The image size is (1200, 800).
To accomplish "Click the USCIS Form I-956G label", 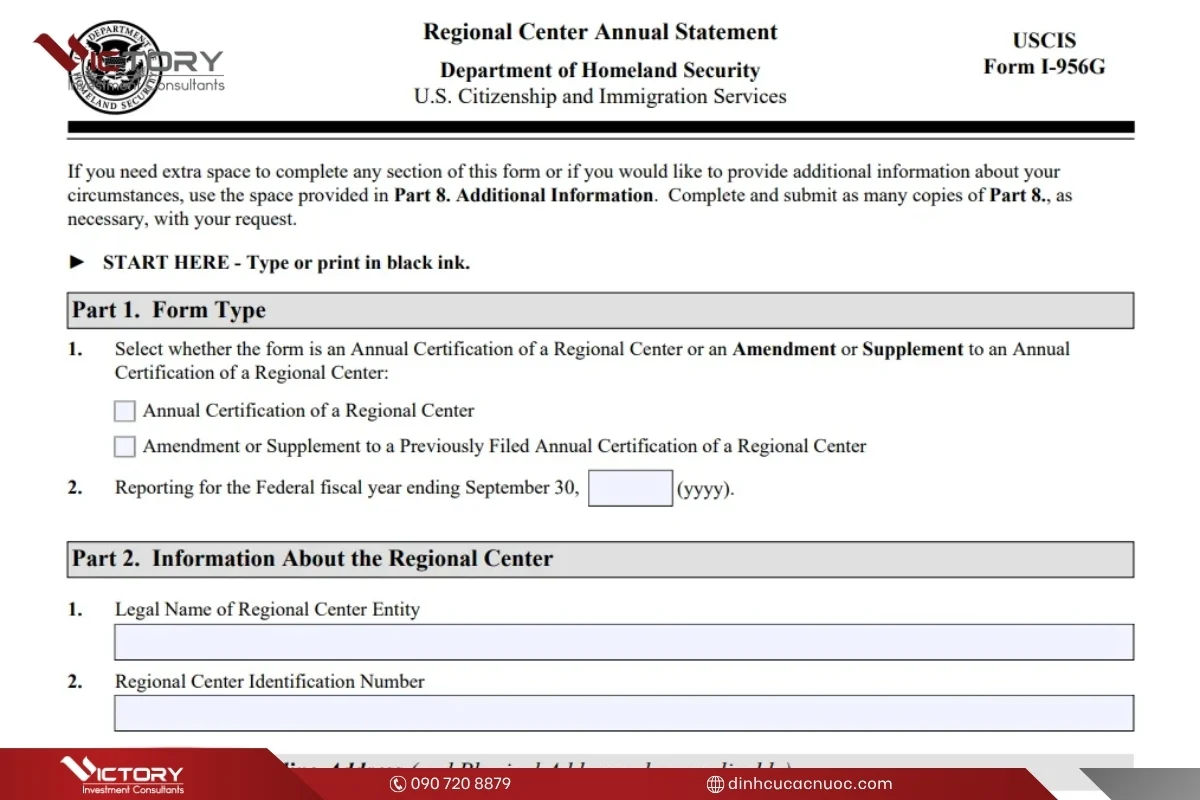I will [1044, 54].
